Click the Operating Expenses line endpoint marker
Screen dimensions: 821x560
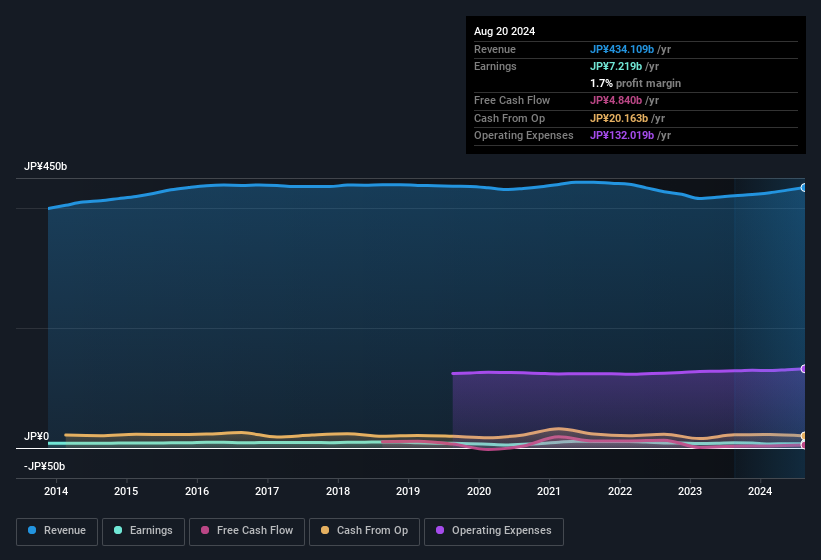coord(804,369)
